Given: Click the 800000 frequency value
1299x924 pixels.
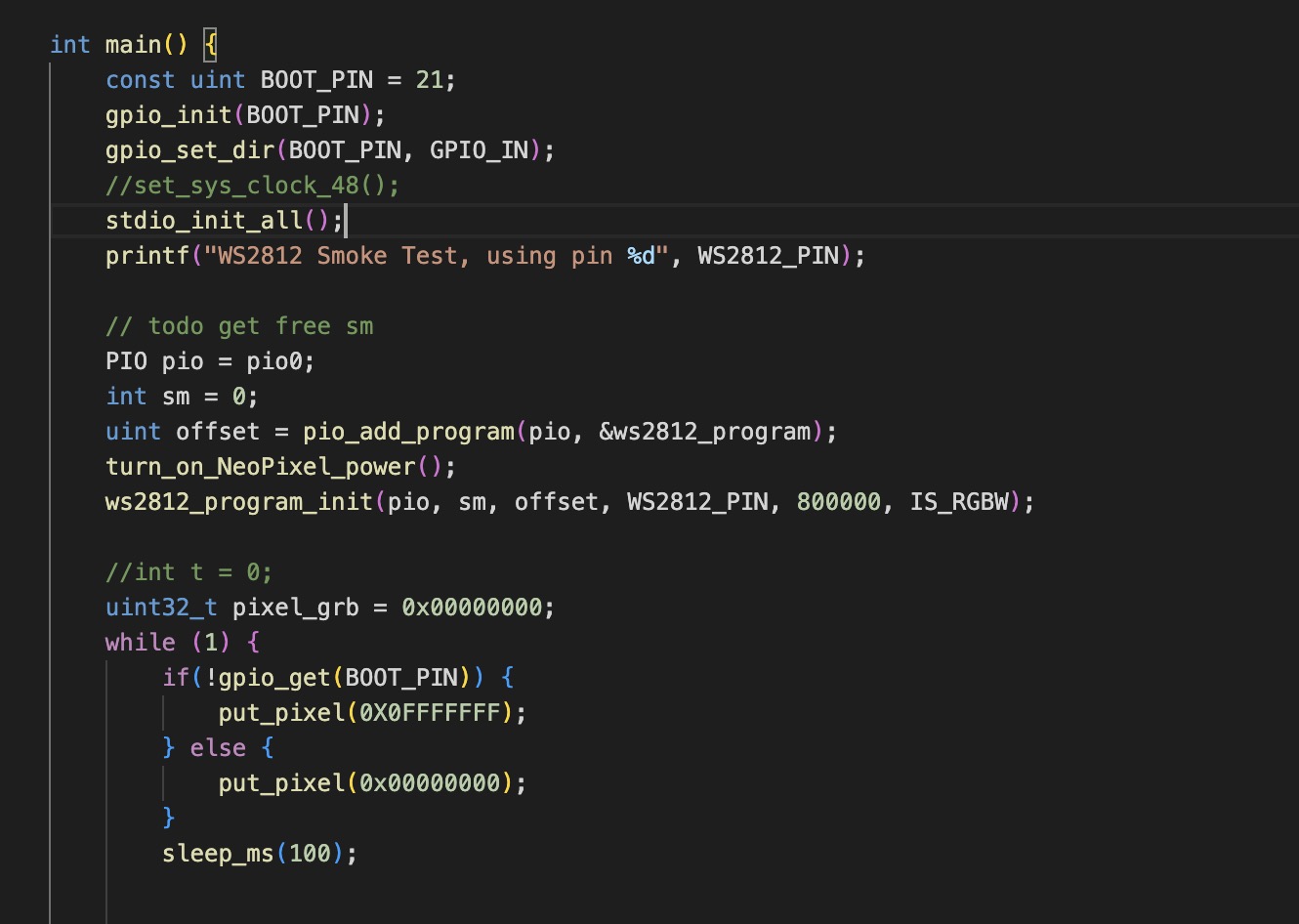Looking at the screenshot, I should (x=839, y=502).
